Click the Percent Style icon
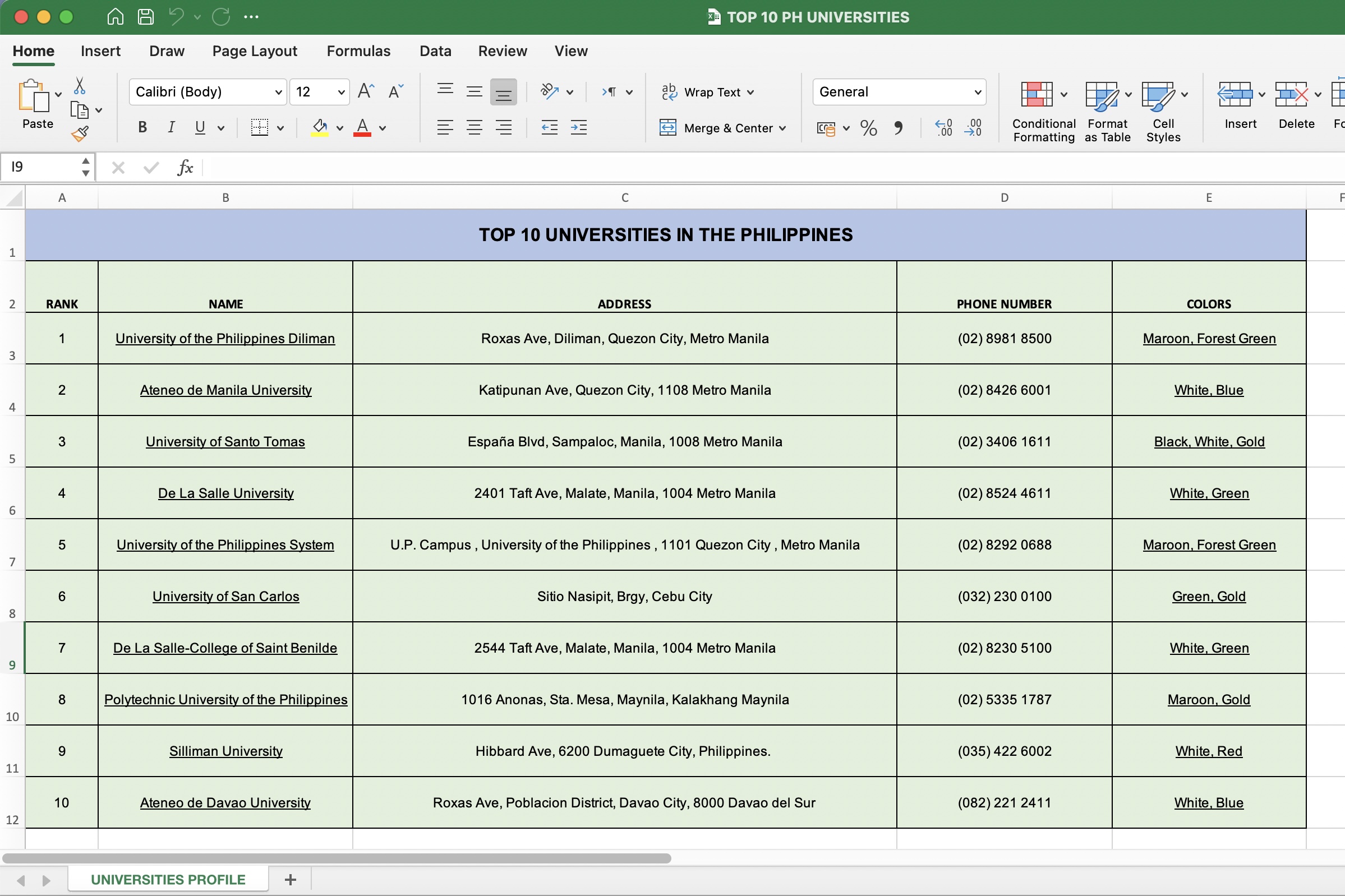Viewport: 1345px width, 896px height. pyautogui.click(x=868, y=128)
